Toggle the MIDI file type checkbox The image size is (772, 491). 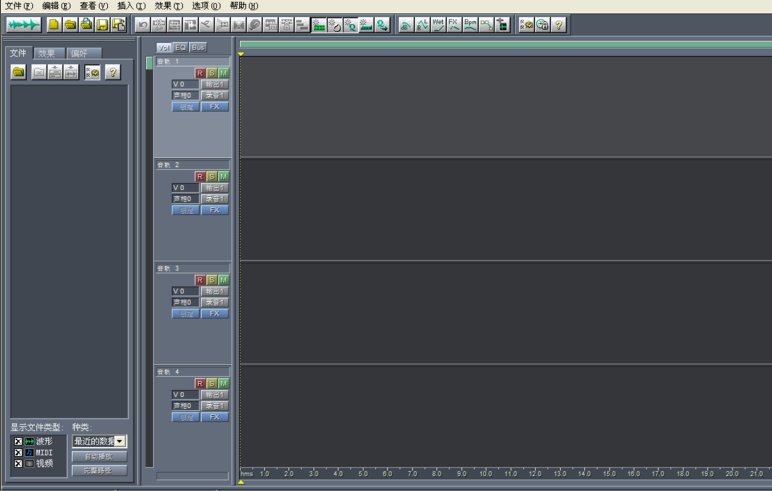click(x=18, y=452)
